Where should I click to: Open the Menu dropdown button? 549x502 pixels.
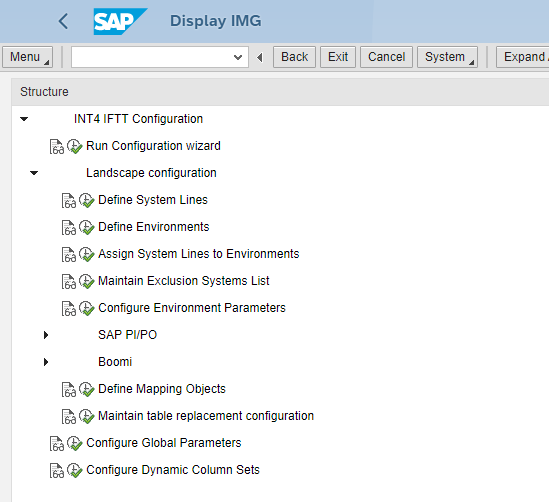[x=28, y=57]
